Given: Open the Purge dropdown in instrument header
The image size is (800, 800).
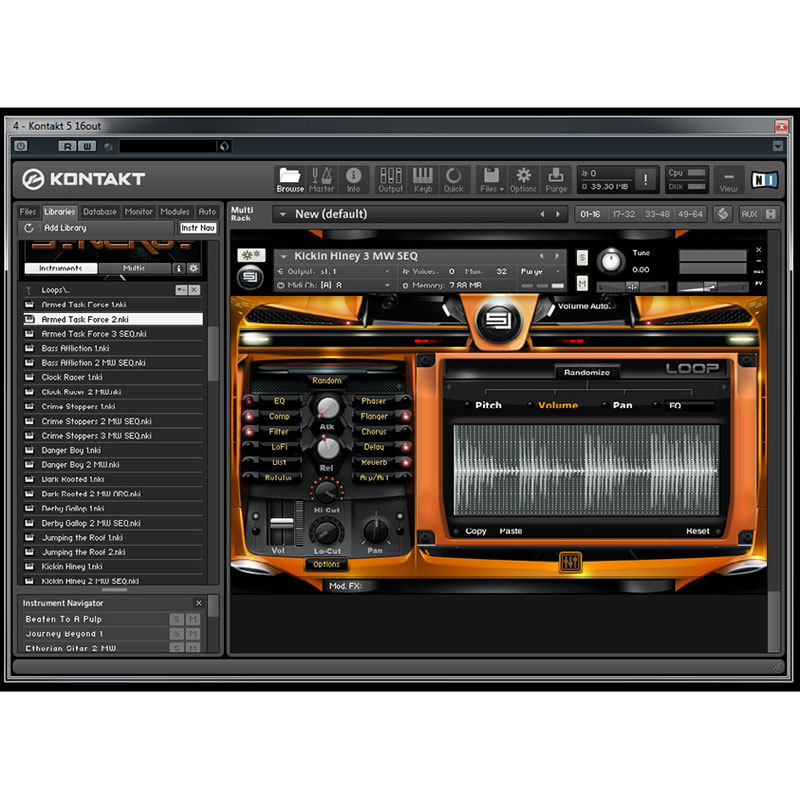Looking at the screenshot, I should coord(537,271).
